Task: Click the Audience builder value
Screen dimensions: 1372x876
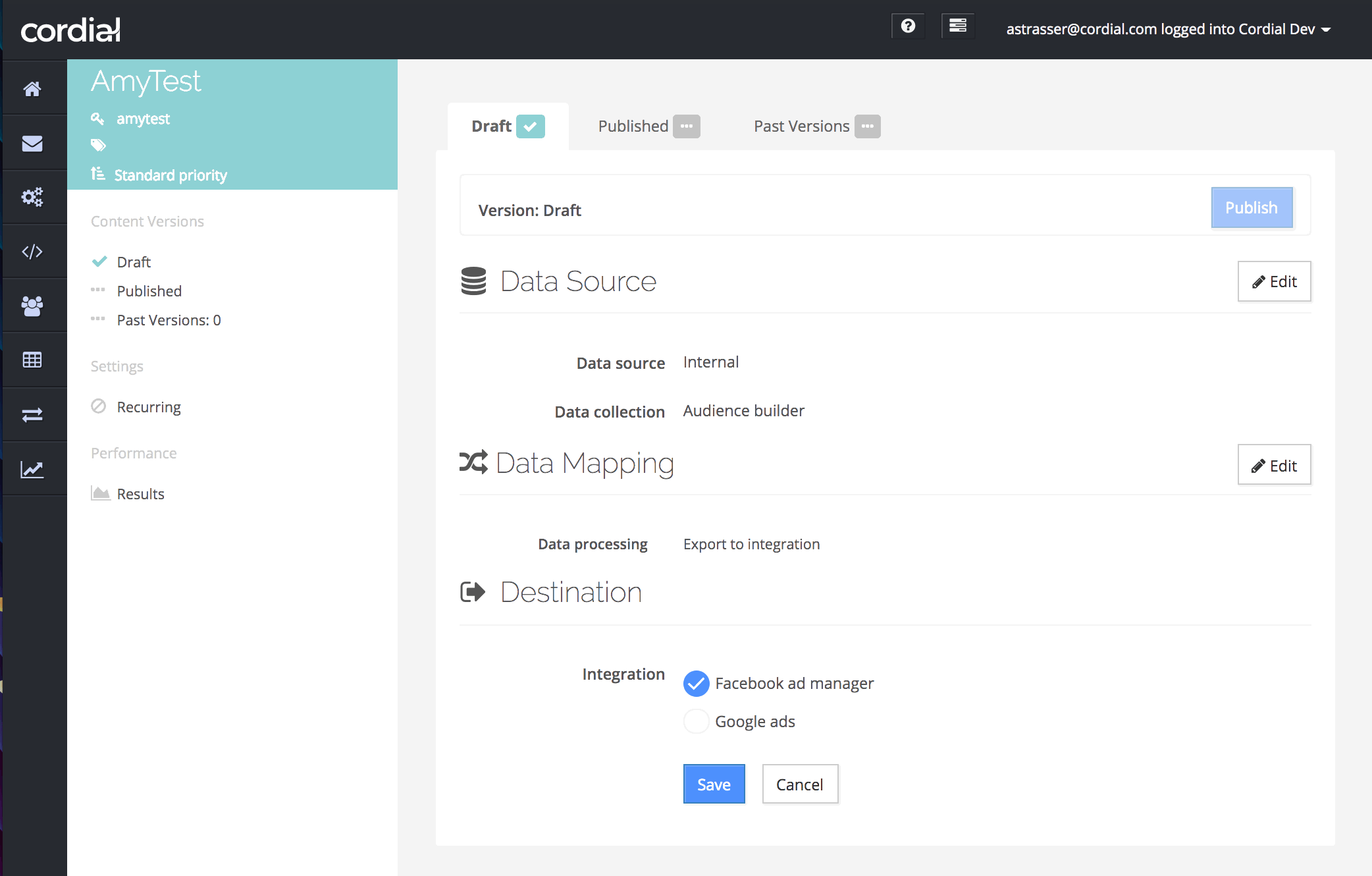Action: (x=743, y=410)
